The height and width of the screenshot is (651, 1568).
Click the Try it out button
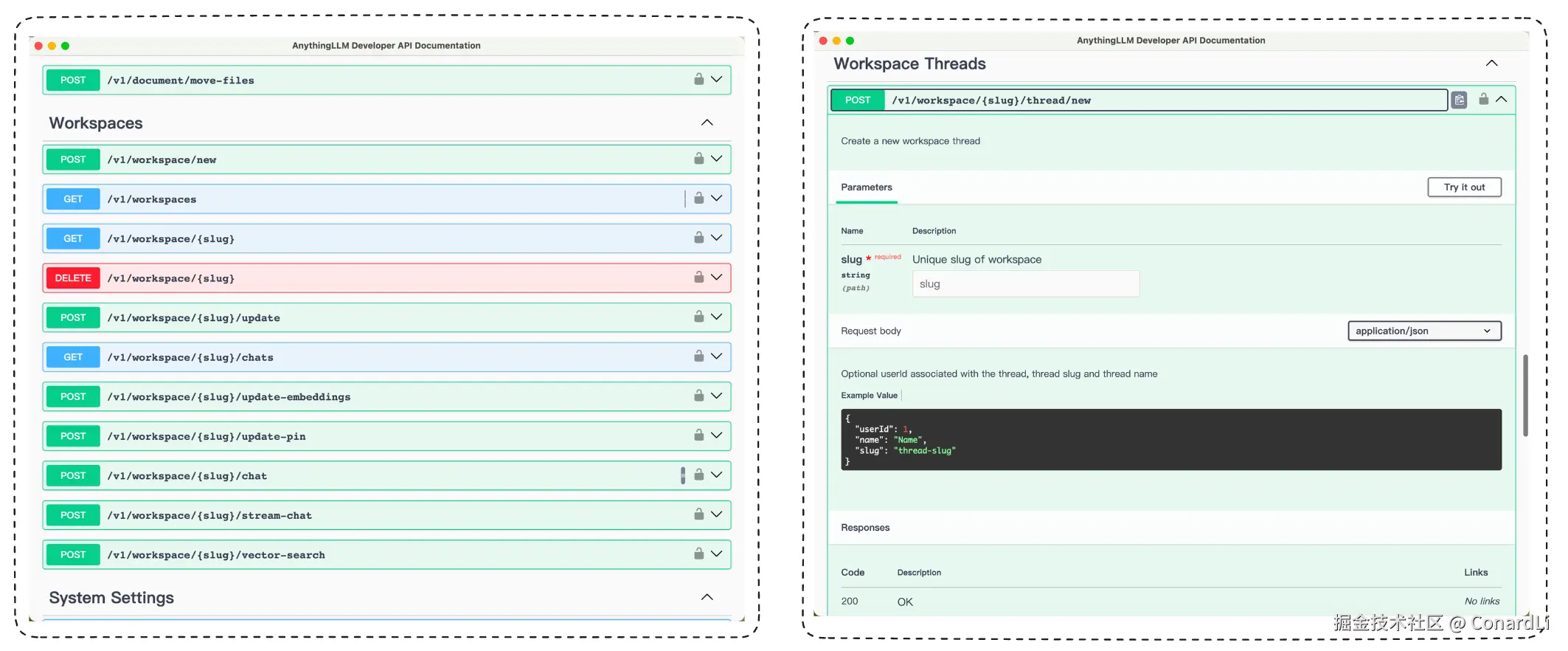tap(1464, 187)
